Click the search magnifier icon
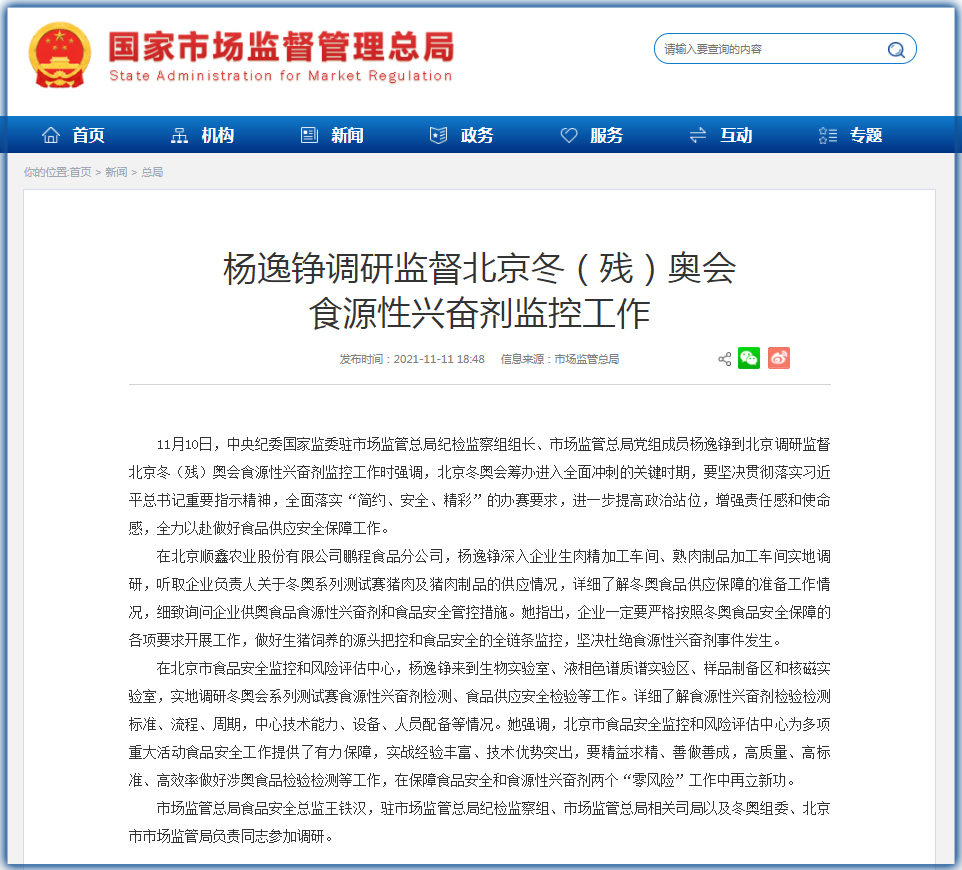This screenshot has height=870, width=962. click(896, 50)
